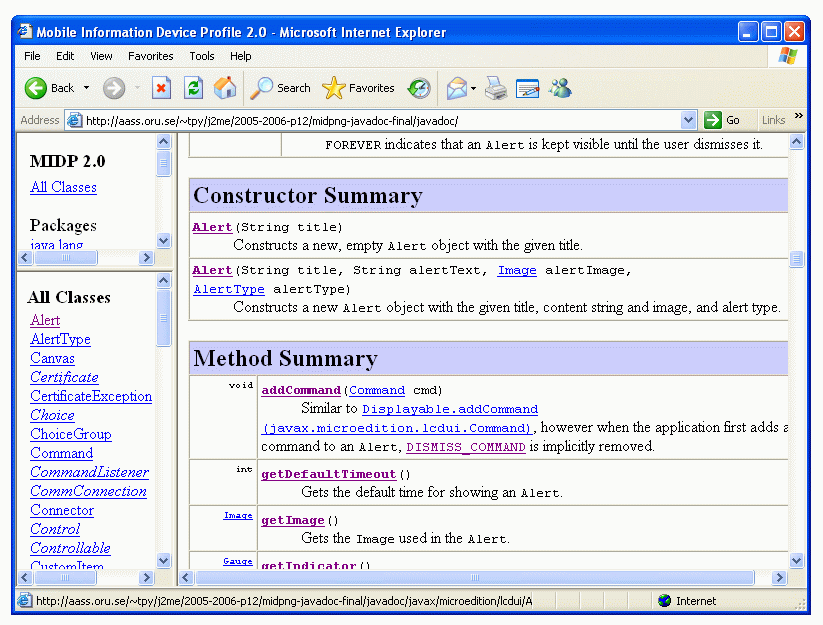Open the Gauge return type link
Screen dimensions: 823x625
click(238, 562)
